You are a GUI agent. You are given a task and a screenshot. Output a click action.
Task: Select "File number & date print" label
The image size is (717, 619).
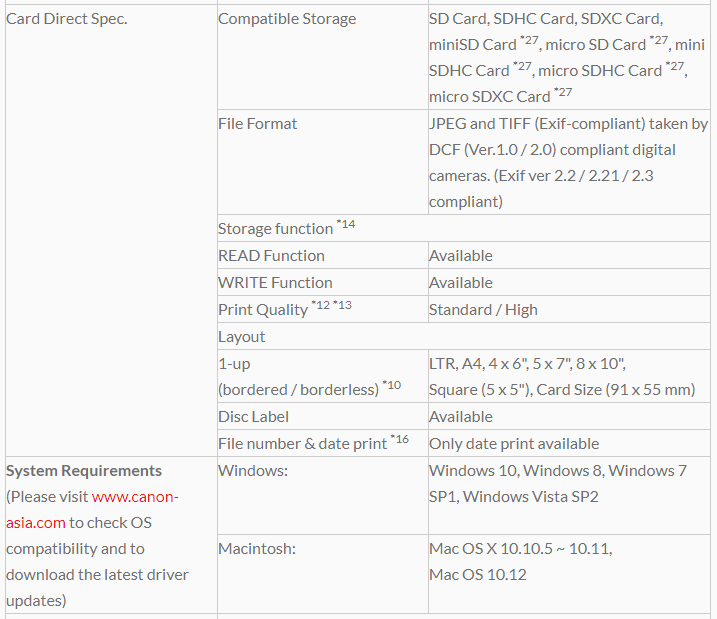pos(302,444)
